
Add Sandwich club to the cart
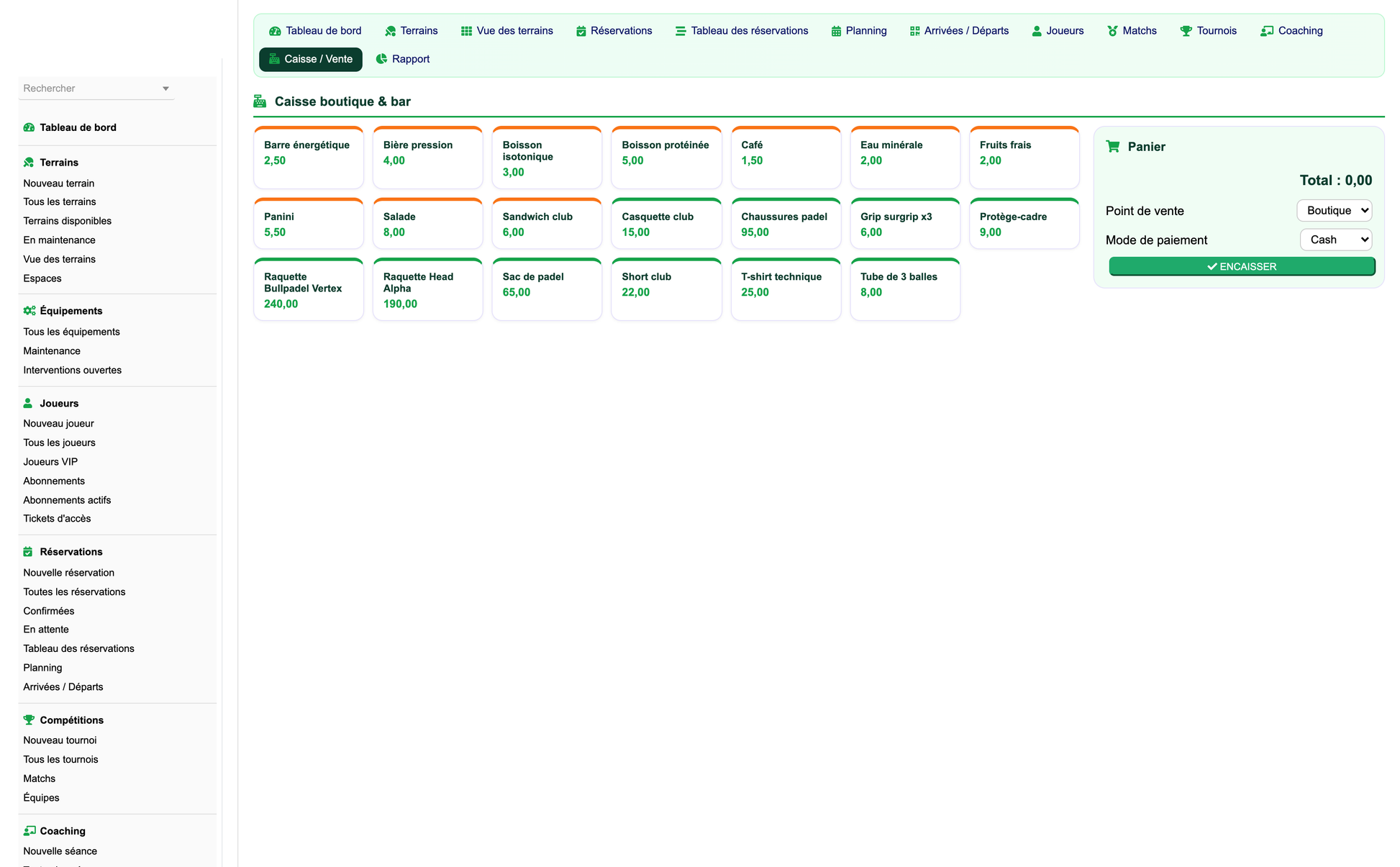547,224
